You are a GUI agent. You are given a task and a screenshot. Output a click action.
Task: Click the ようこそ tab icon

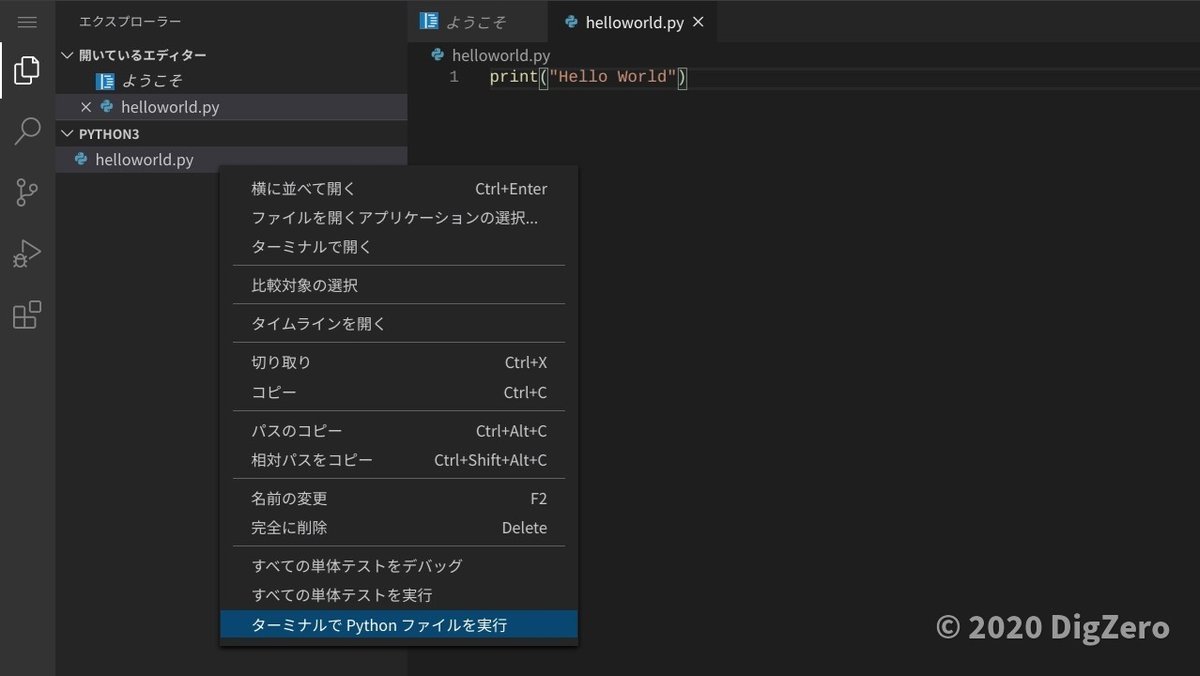tap(430, 21)
